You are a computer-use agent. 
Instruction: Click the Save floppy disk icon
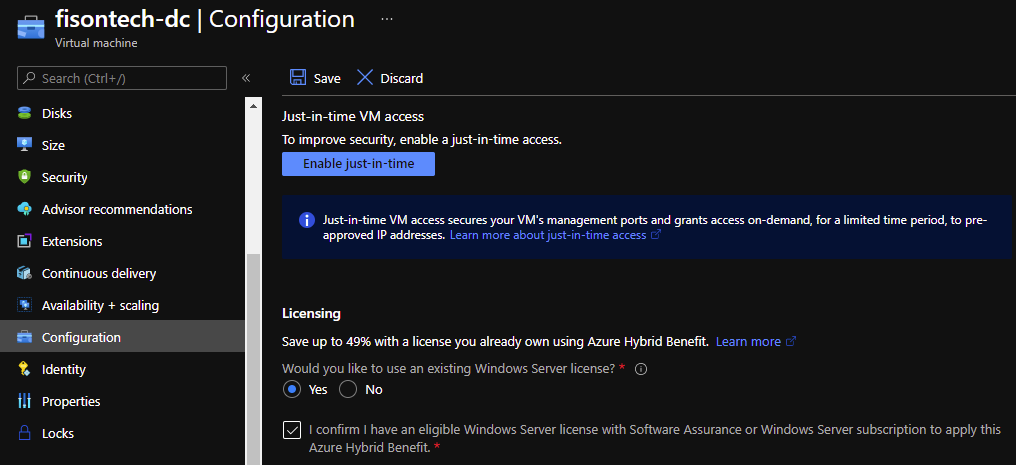click(298, 78)
